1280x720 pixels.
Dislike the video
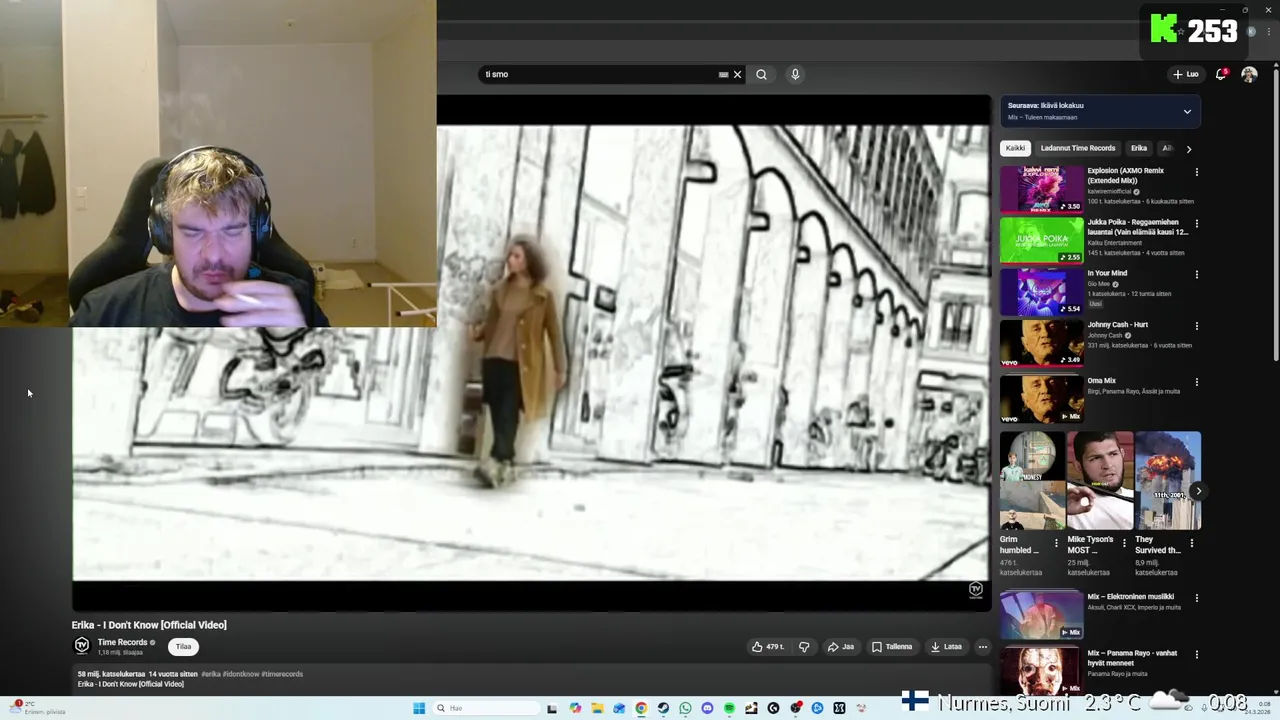(x=804, y=647)
